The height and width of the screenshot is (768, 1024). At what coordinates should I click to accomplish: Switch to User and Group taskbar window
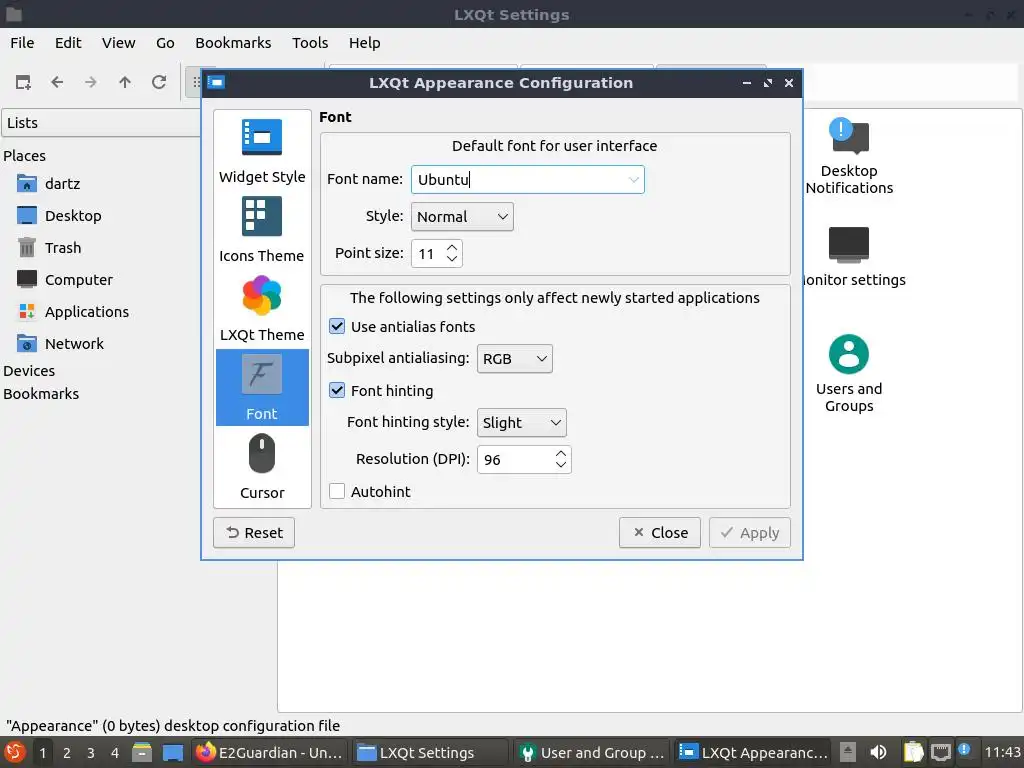click(591, 752)
